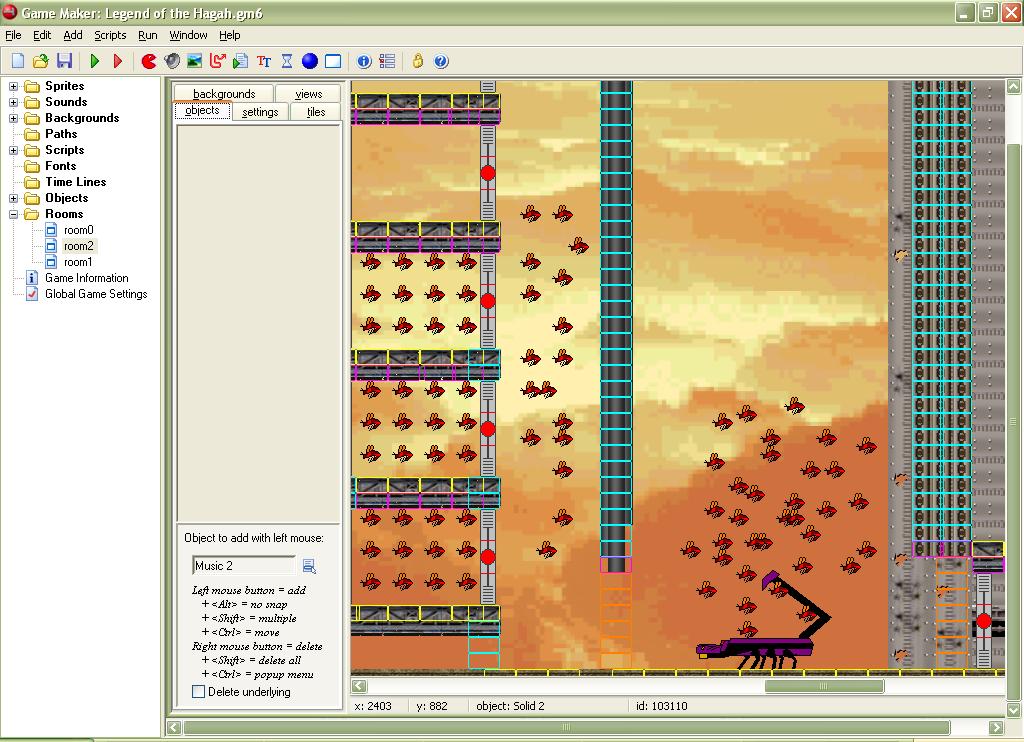This screenshot has height=742, width=1024.
Task: Add a script using the document icon
Action: point(240,61)
